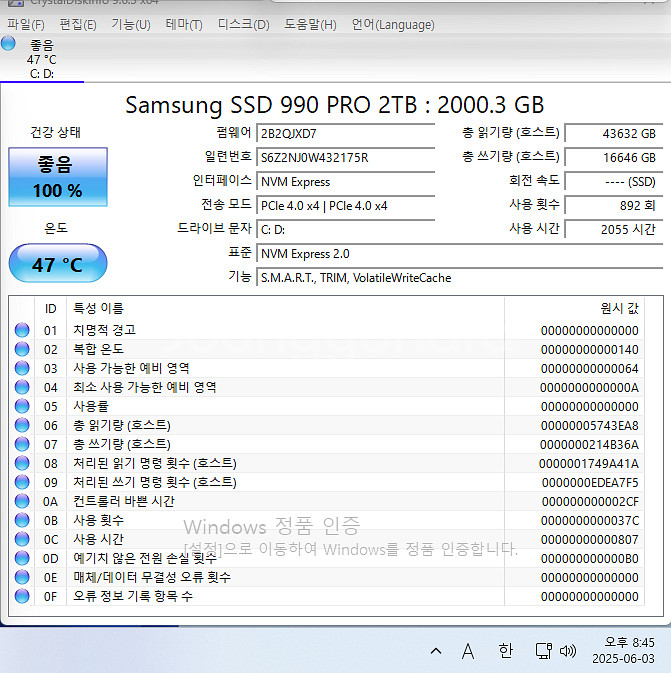The image size is (671, 673).
Task: Select the 치명적 경고 attribute row
Action: click(x=326, y=330)
